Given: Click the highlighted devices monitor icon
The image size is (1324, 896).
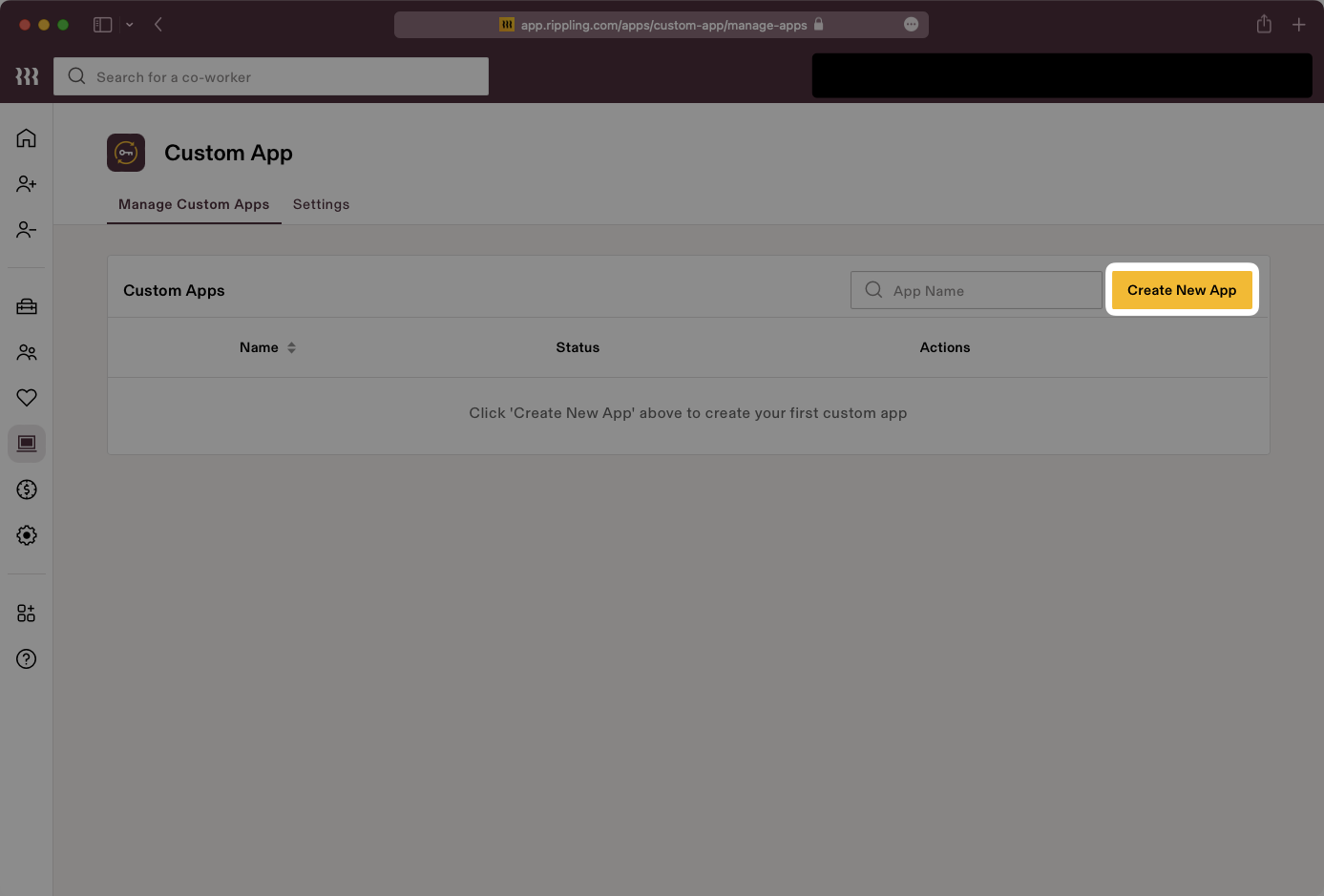Looking at the screenshot, I should coord(26,443).
